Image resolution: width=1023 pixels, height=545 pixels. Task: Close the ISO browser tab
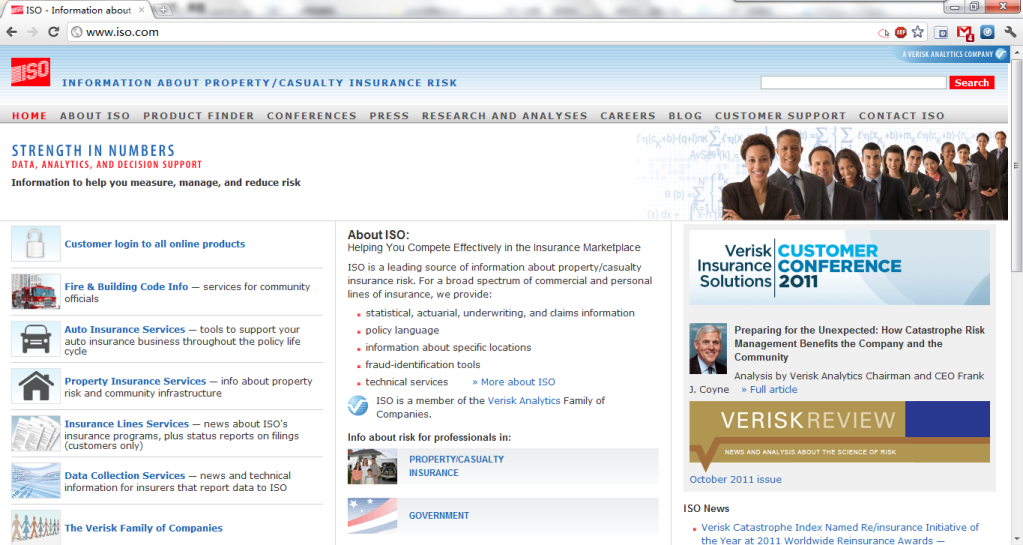point(142,10)
